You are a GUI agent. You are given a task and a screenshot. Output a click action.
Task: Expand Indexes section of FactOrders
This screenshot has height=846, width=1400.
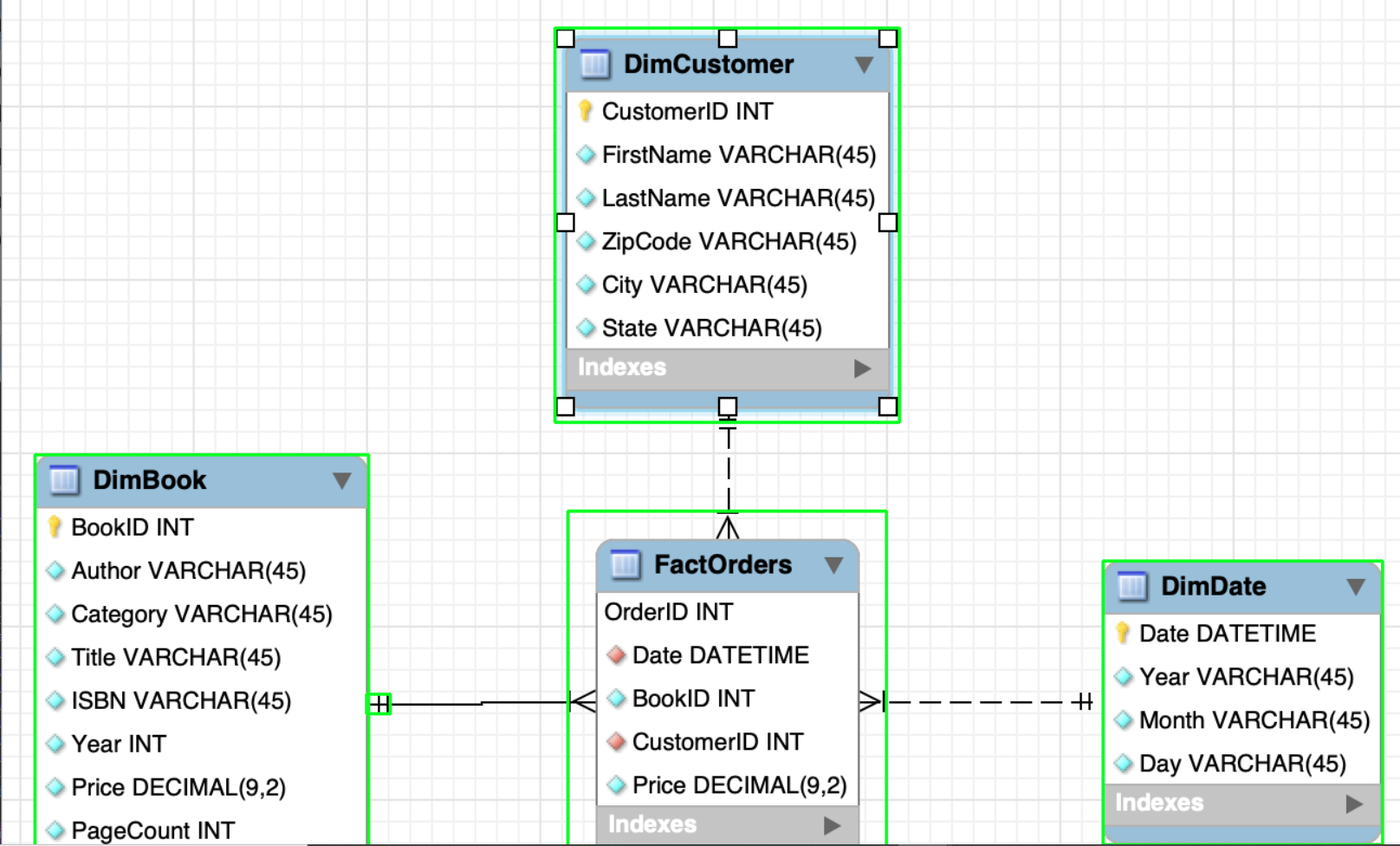(x=832, y=825)
